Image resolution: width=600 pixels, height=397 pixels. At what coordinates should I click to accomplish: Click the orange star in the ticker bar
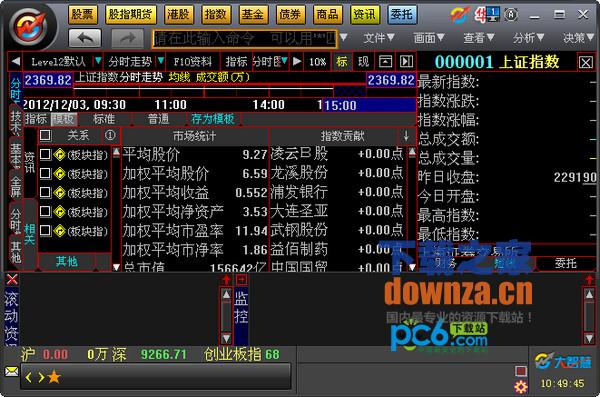[x=54, y=377]
